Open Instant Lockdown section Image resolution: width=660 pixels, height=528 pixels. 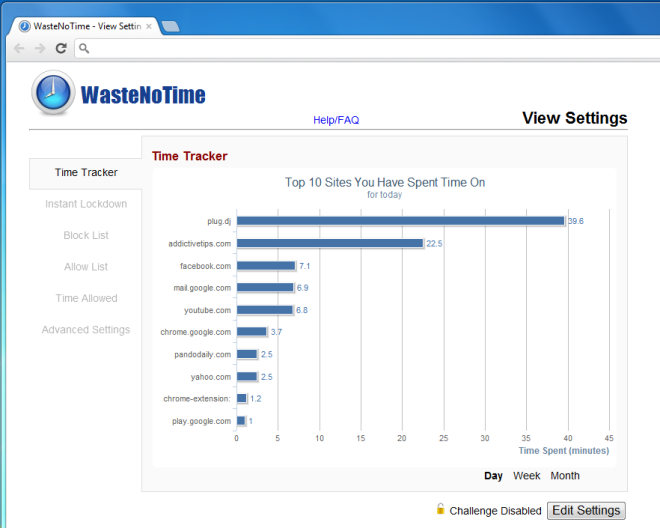86,204
